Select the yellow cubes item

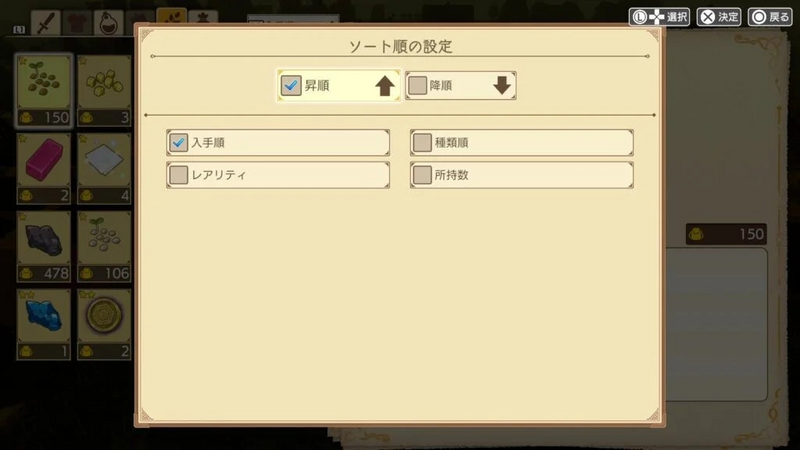click(x=104, y=90)
